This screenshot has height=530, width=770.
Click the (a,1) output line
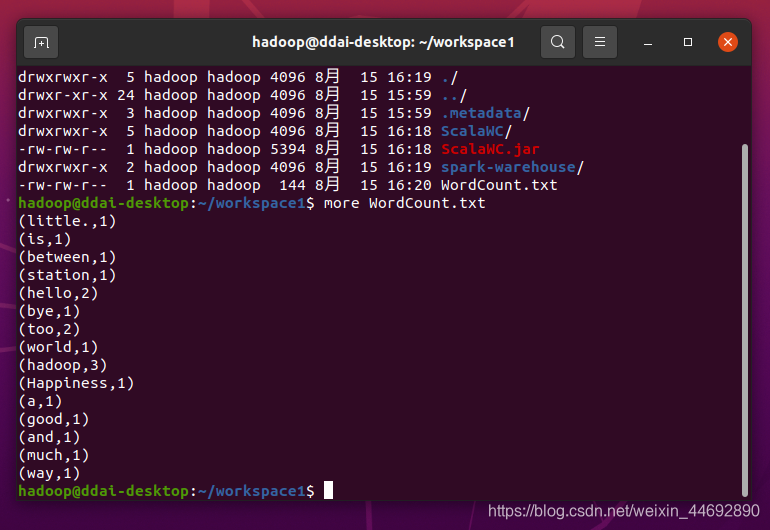tap(40, 401)
